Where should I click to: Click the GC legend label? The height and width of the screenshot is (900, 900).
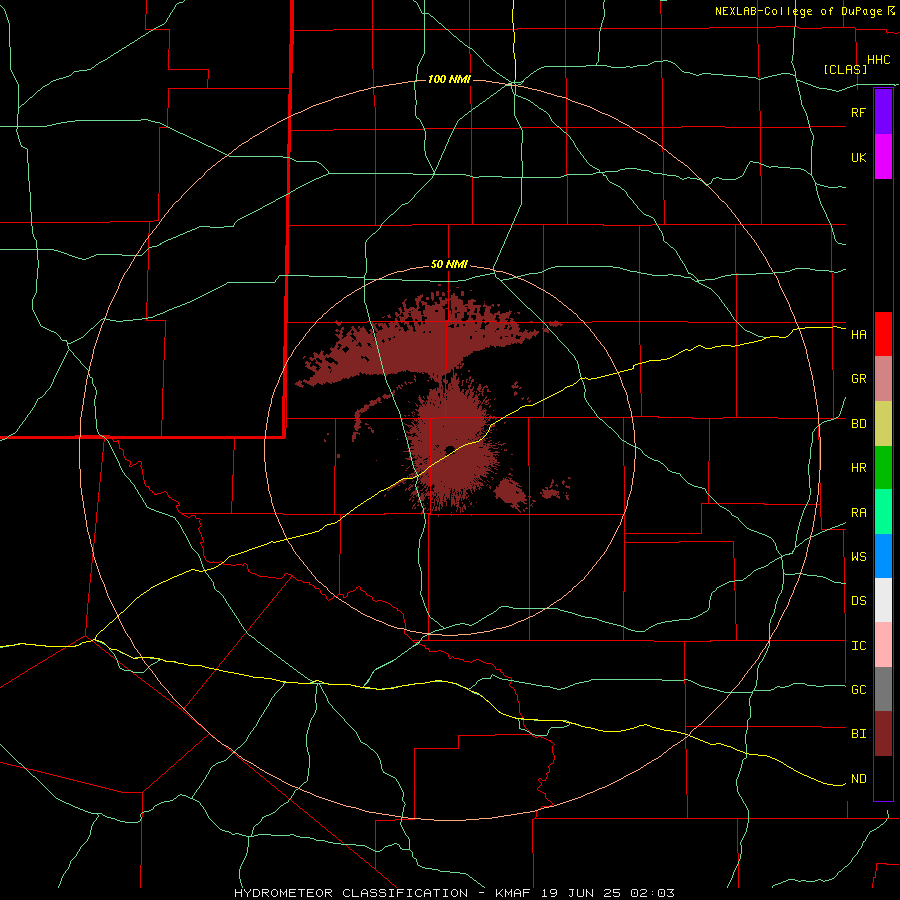pyautogui.click(x=858, y=690)
